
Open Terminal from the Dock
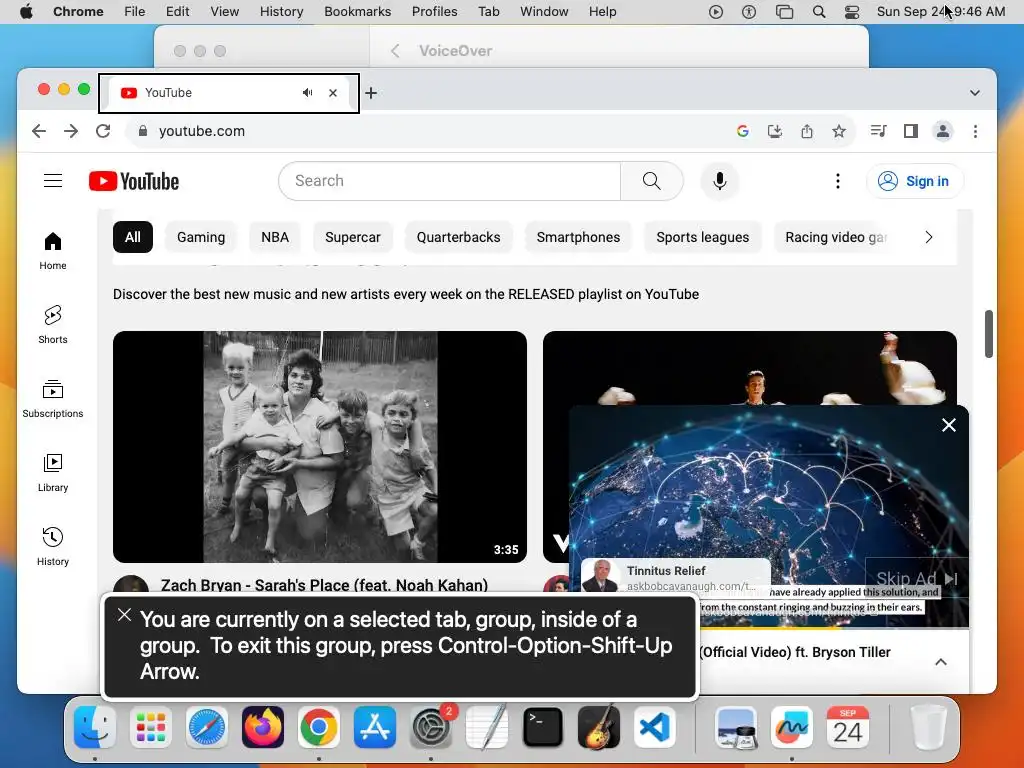pyautogui.click(x=543, y=727)
